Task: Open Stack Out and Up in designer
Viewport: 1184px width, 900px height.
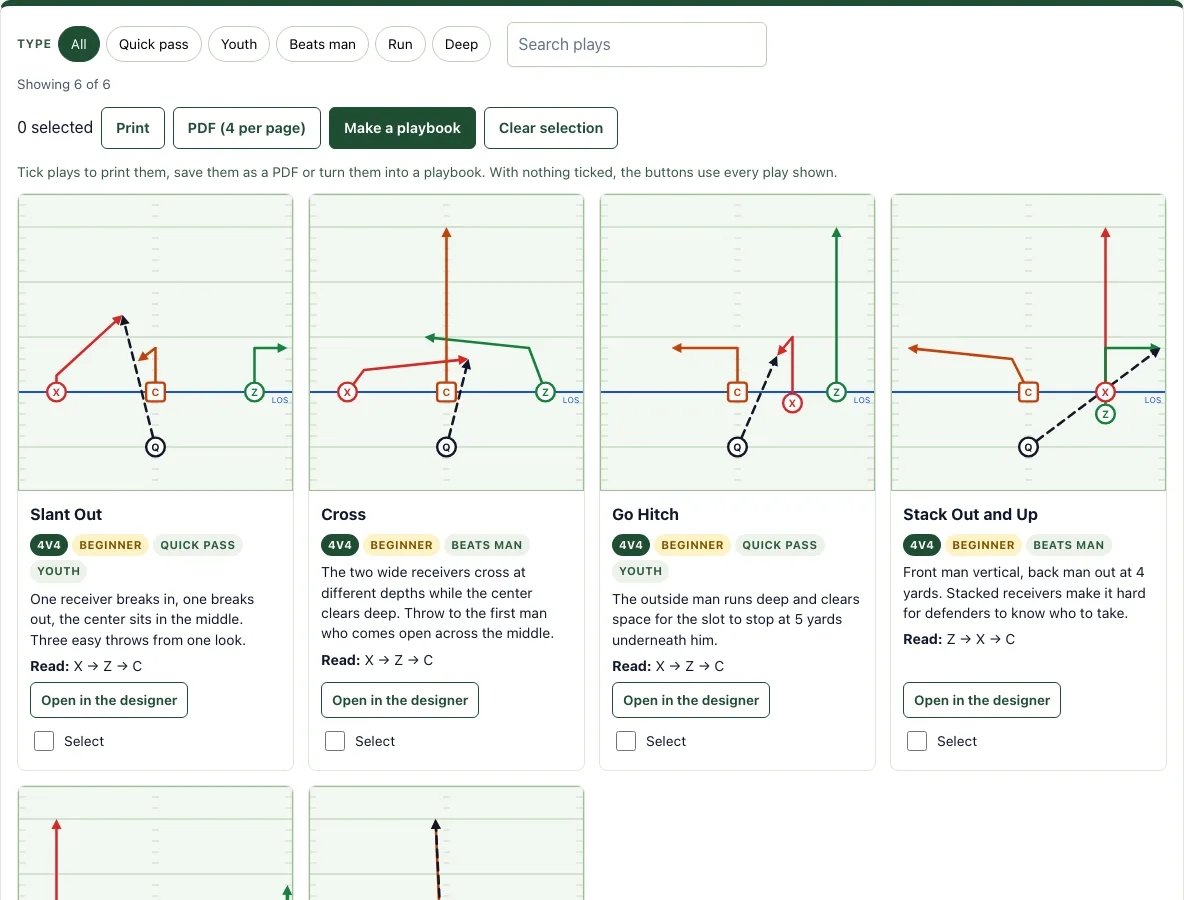Action: click(x=982, y=700)
